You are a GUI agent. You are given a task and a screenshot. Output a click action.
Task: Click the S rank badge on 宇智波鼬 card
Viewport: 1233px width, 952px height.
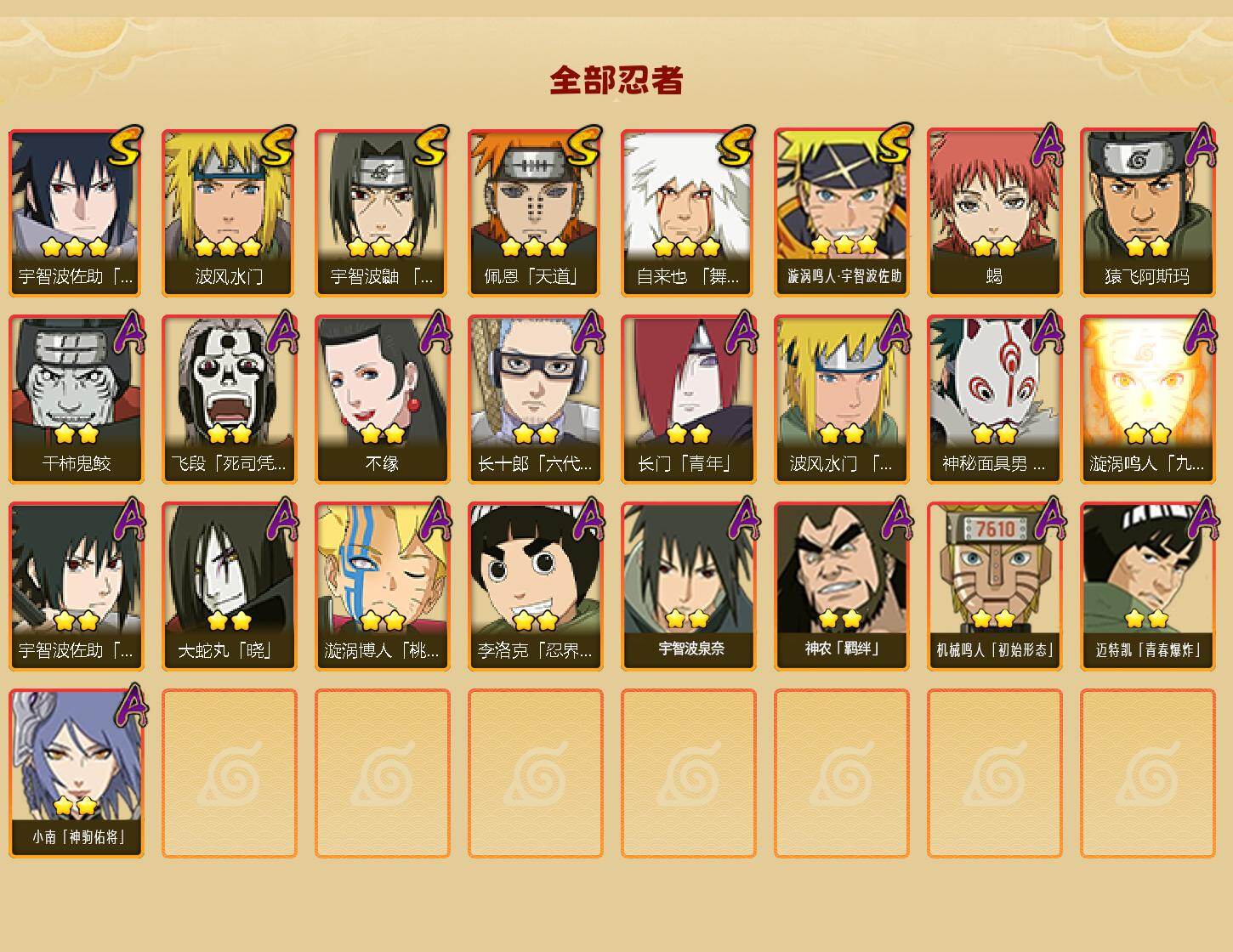[431, 145]
